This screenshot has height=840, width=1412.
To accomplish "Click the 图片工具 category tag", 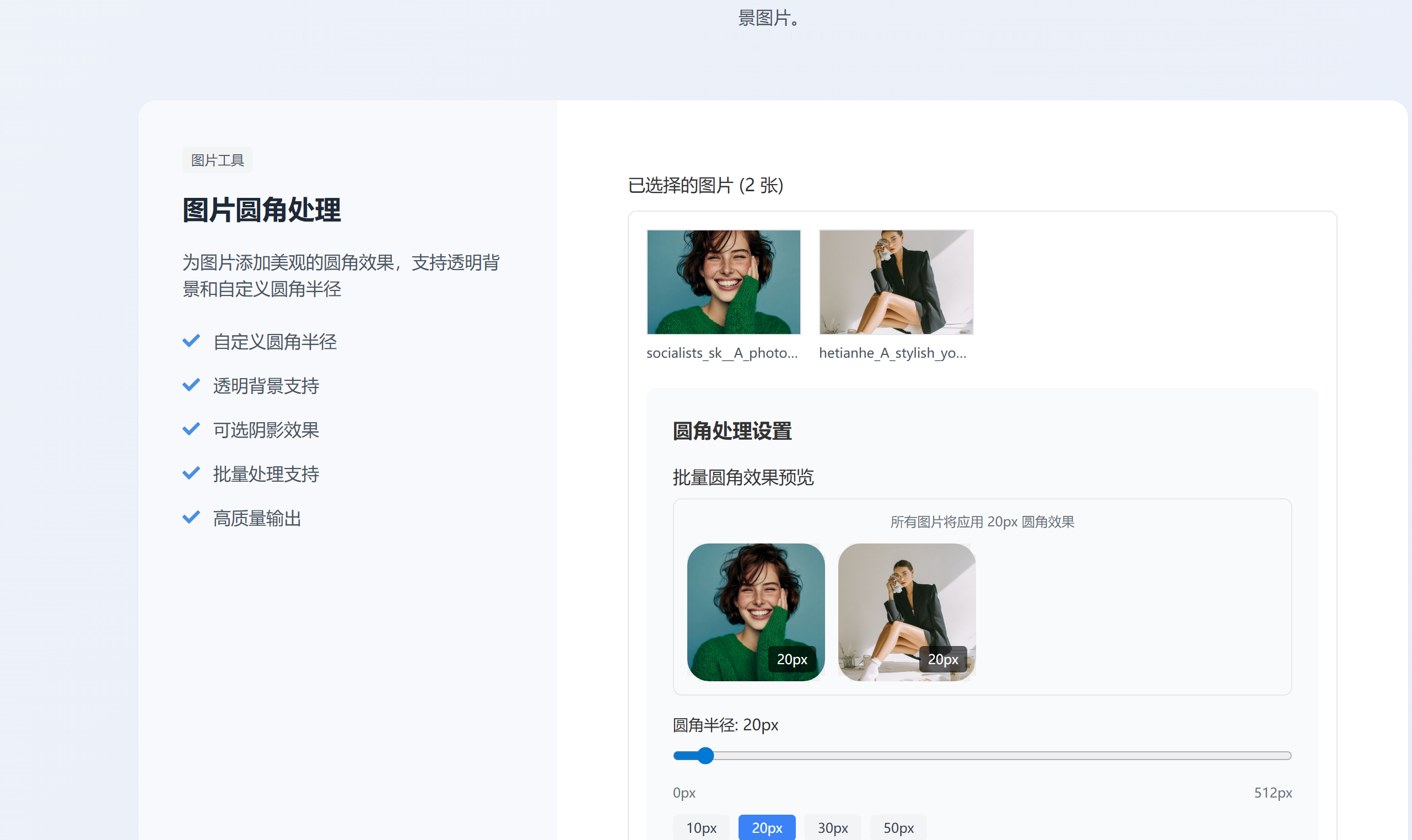I will coord(217,160).
